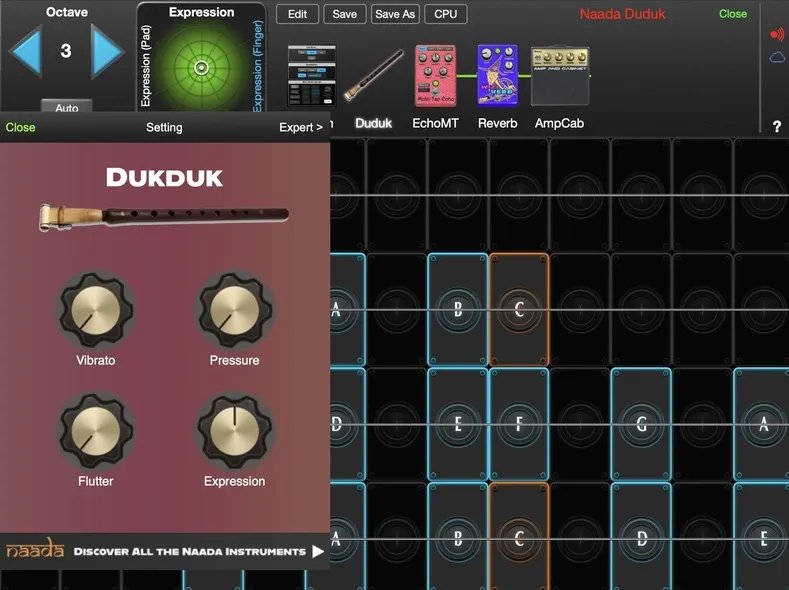Click the Vibrato label
This screenshot has width=789, height=590.
[96, 360]
